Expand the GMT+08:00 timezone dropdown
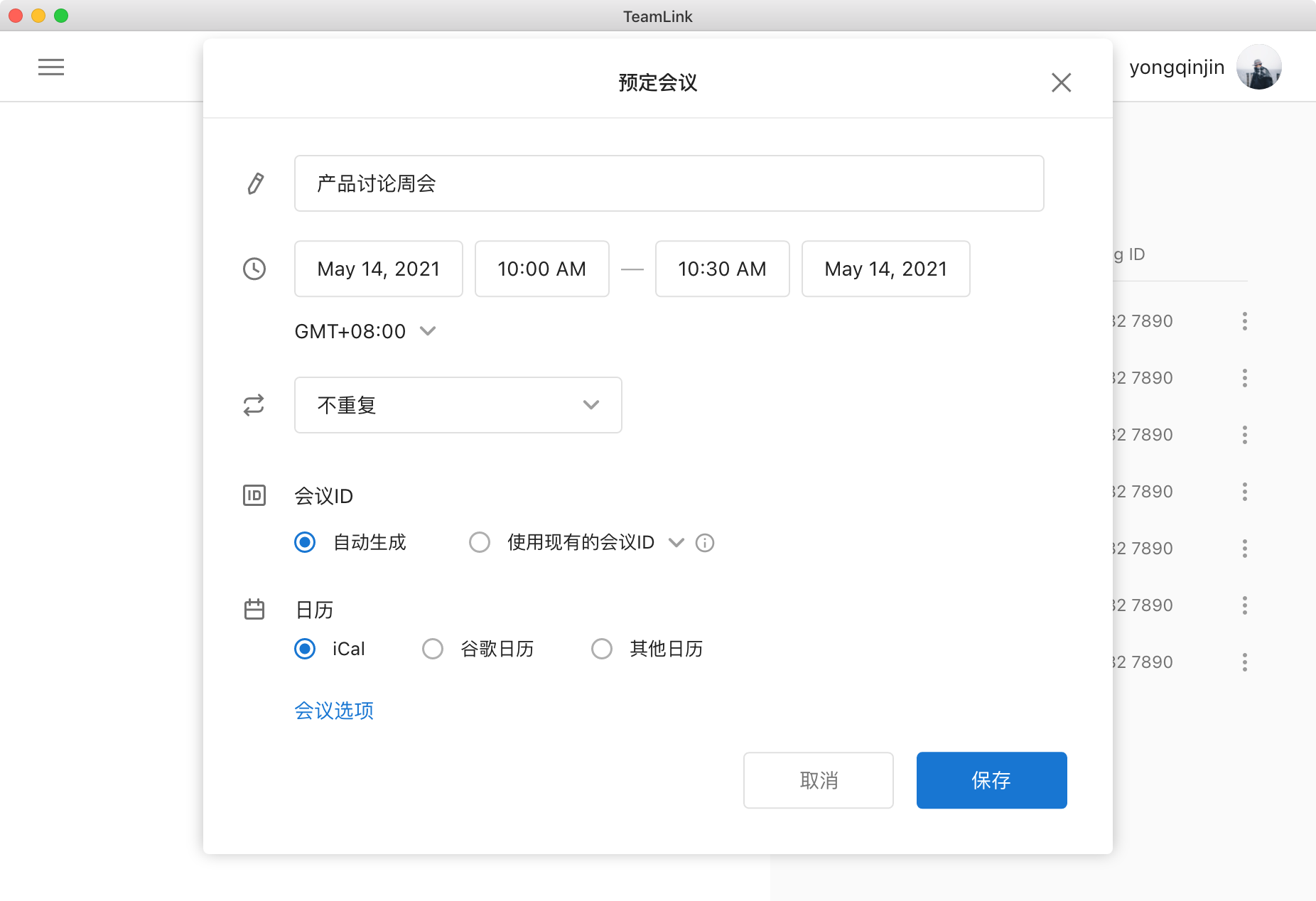 [428, 331]
